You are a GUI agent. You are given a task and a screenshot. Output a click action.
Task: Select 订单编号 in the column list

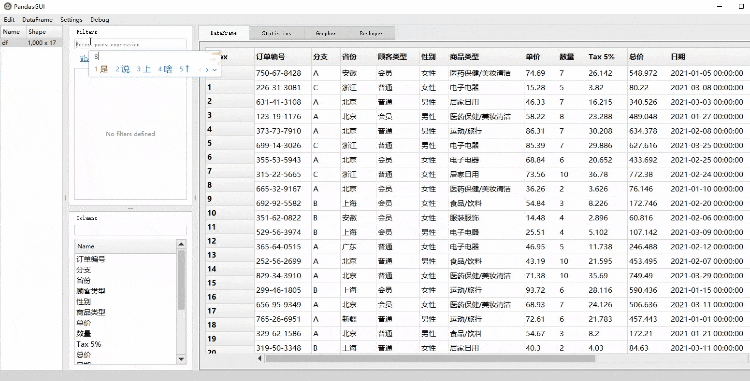91,259
